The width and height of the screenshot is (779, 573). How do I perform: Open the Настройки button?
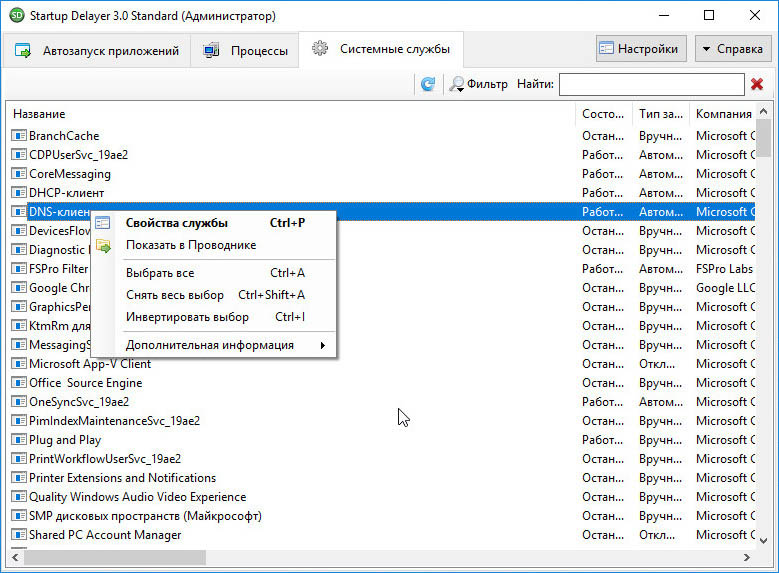(641, 49)
